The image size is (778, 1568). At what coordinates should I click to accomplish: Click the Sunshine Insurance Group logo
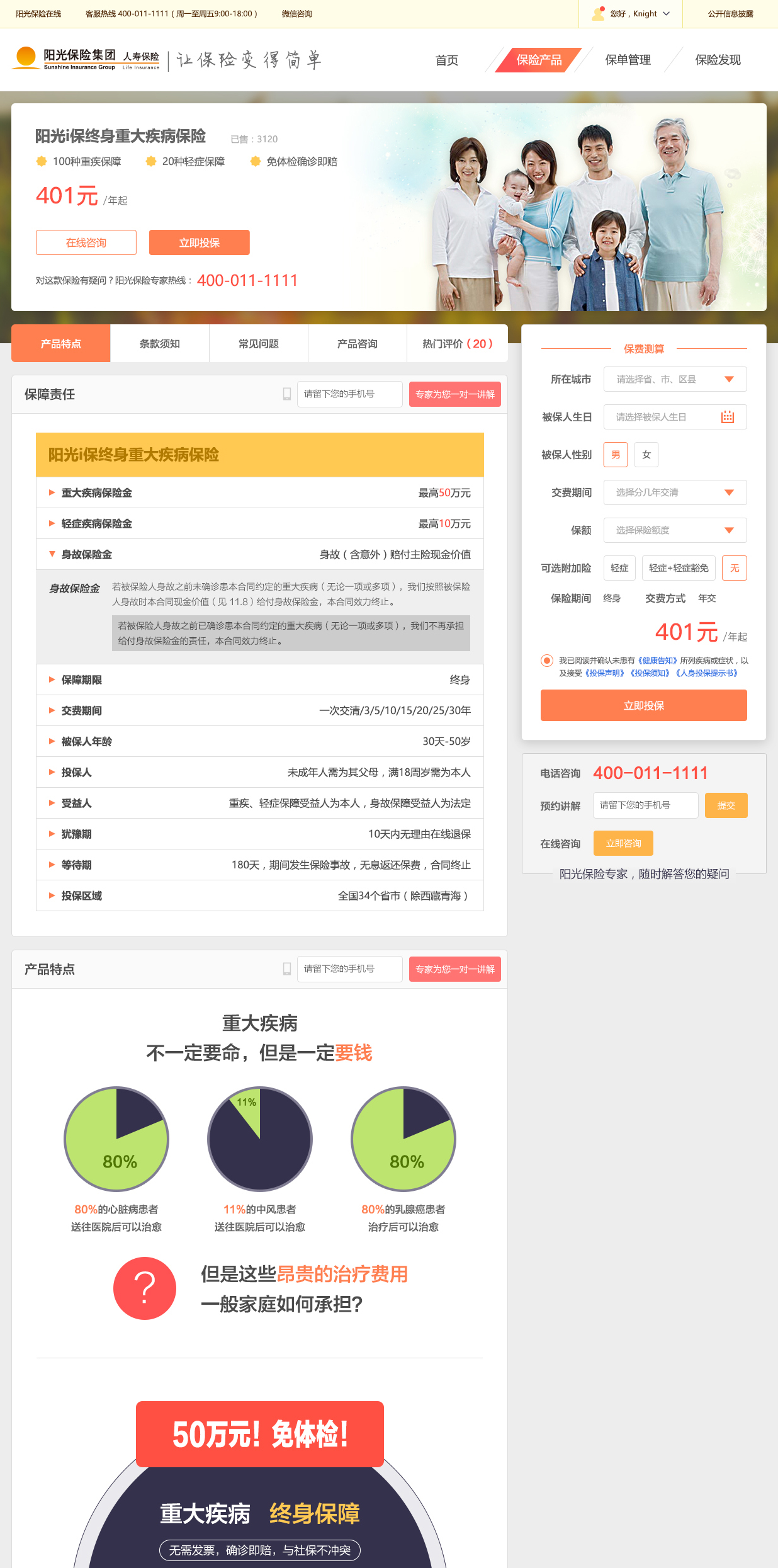click(x=85, y=59)
